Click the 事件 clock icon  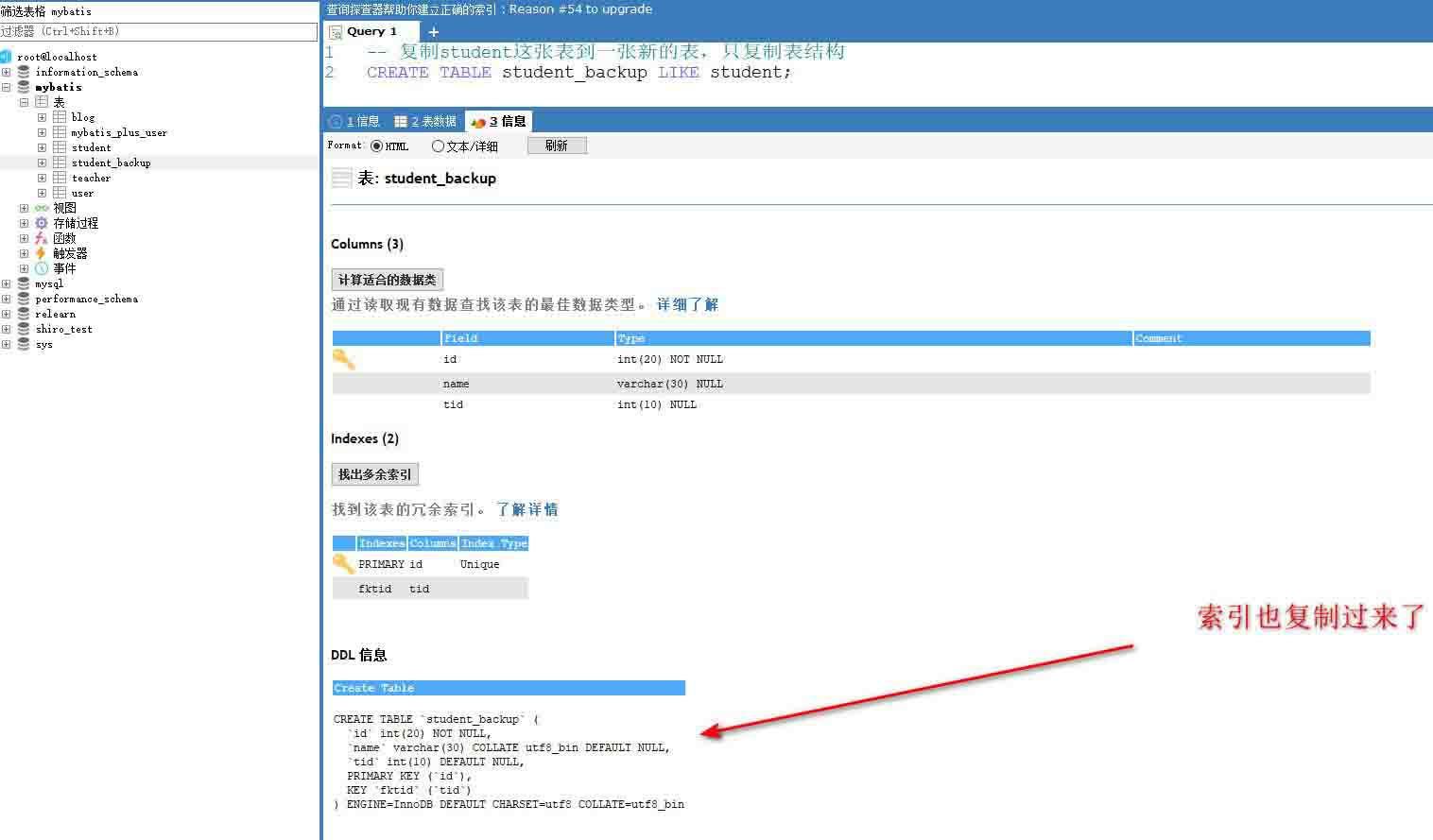(x=42, y=268)
